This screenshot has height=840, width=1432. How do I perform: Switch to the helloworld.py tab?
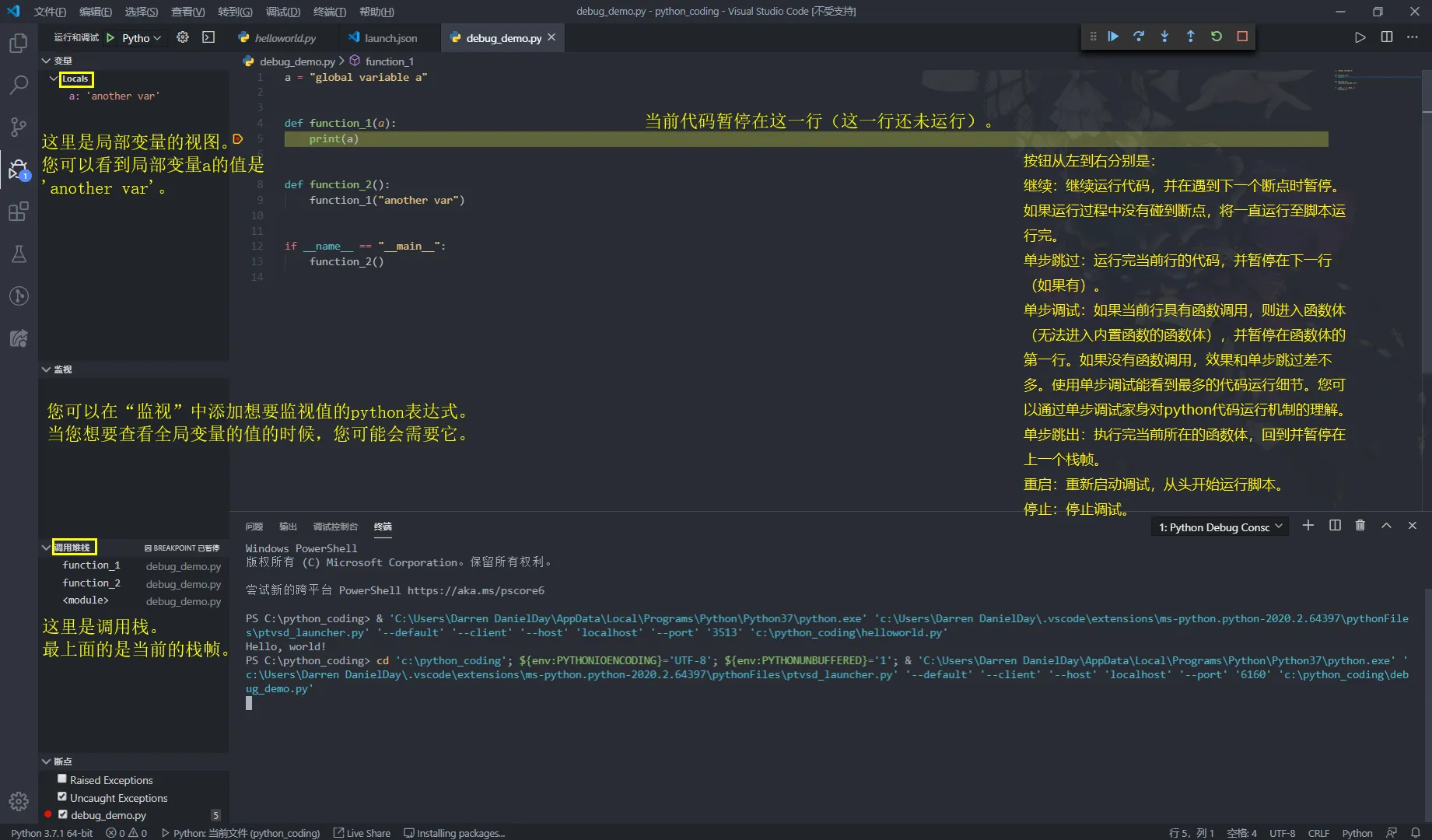[x=285, y=38]
